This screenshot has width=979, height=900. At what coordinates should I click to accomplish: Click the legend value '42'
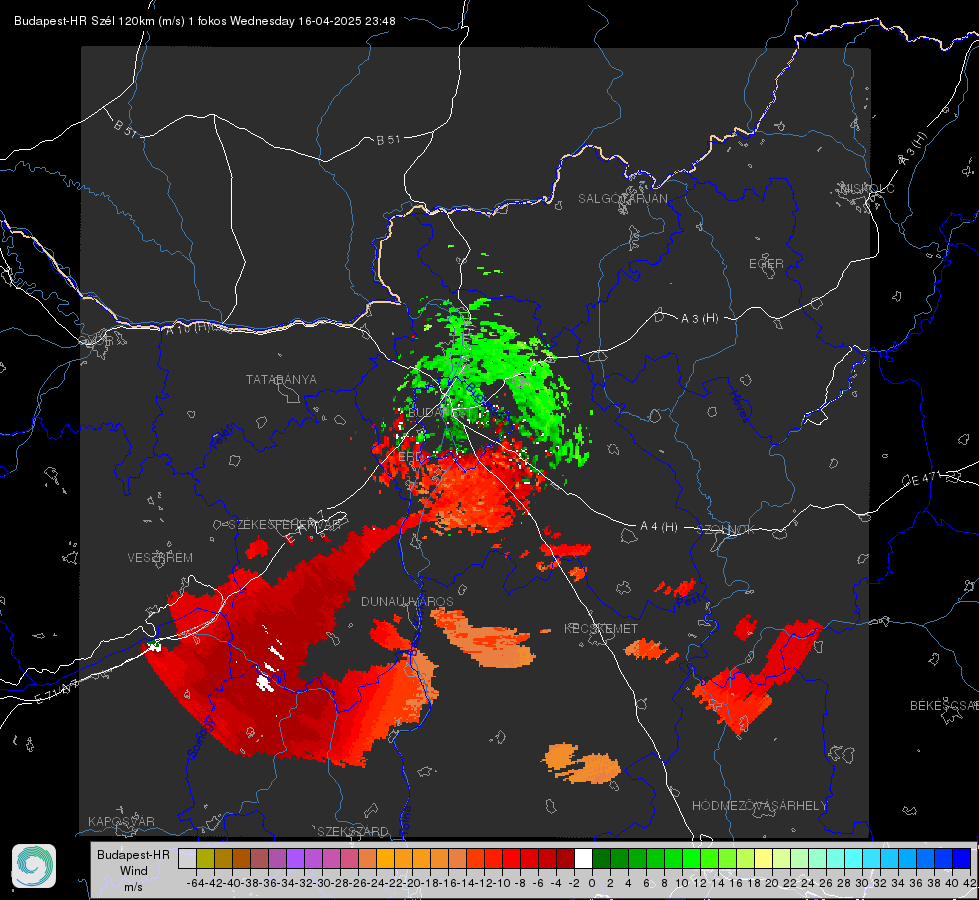point(969,883)
